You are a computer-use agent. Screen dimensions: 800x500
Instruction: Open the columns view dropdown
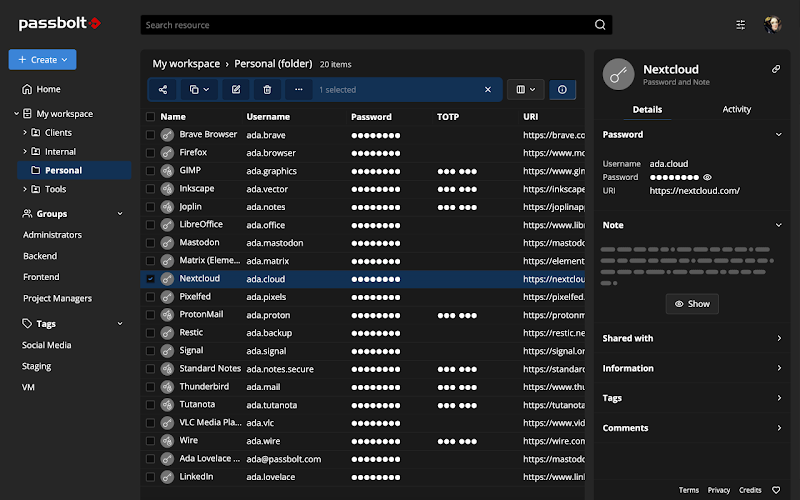tap(525, 90)
